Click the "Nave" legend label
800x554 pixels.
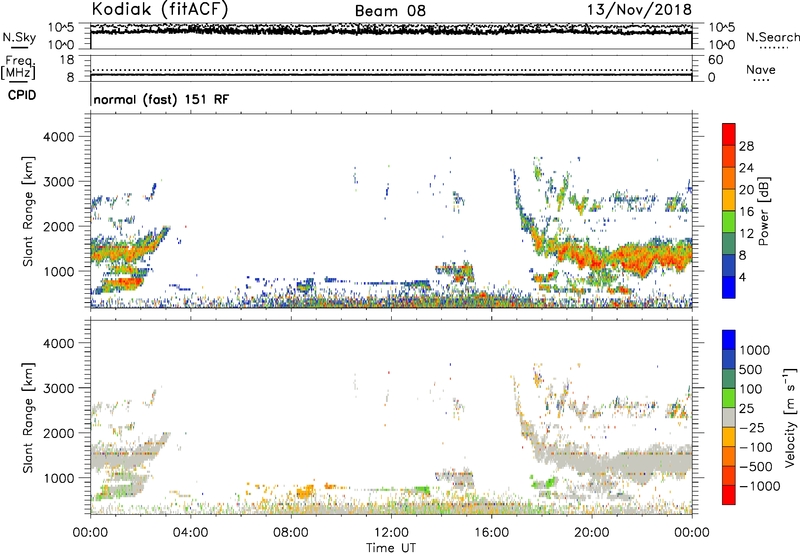[761, 69]
